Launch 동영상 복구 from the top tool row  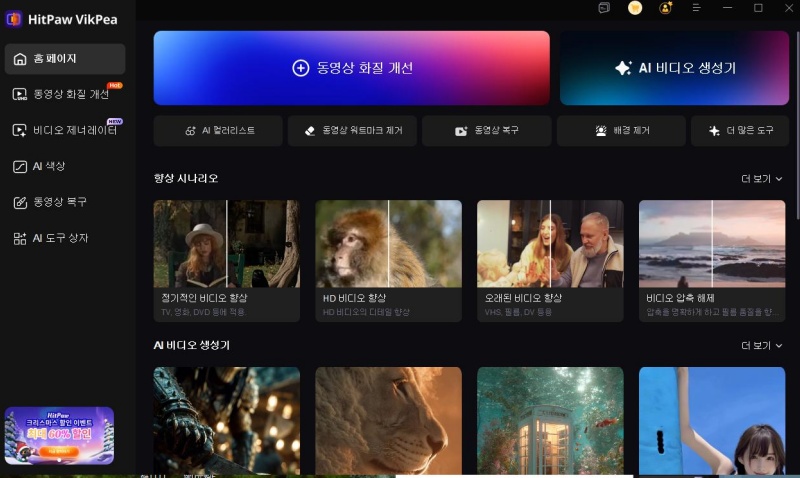click(487, 131)
